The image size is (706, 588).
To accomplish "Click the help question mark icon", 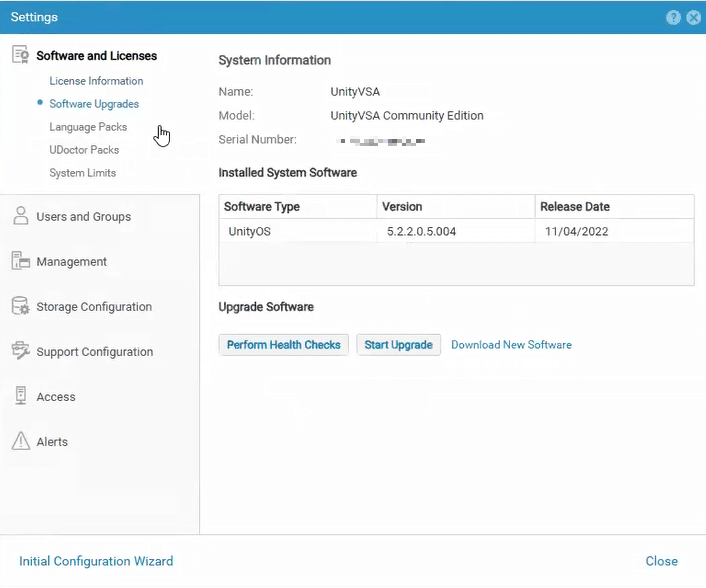I will [x=673, y=18].
